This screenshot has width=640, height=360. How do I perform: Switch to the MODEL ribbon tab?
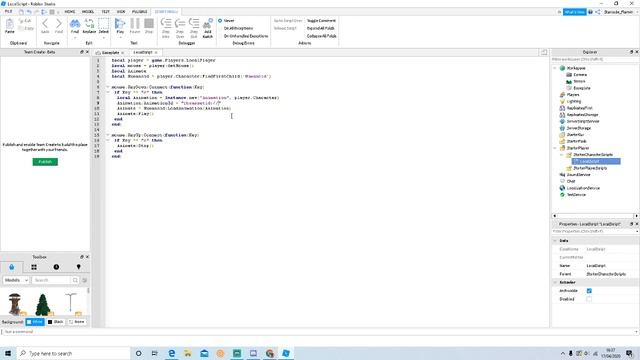[x=88, y=12]
